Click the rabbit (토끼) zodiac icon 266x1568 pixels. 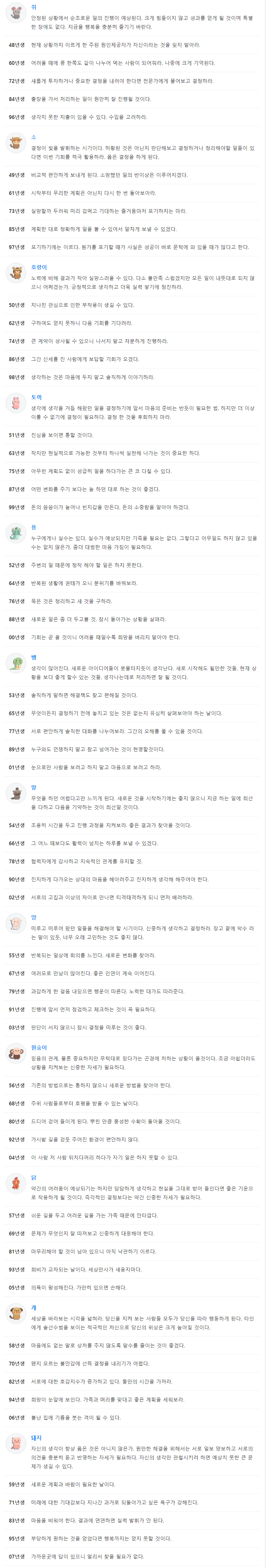point(15,403)
